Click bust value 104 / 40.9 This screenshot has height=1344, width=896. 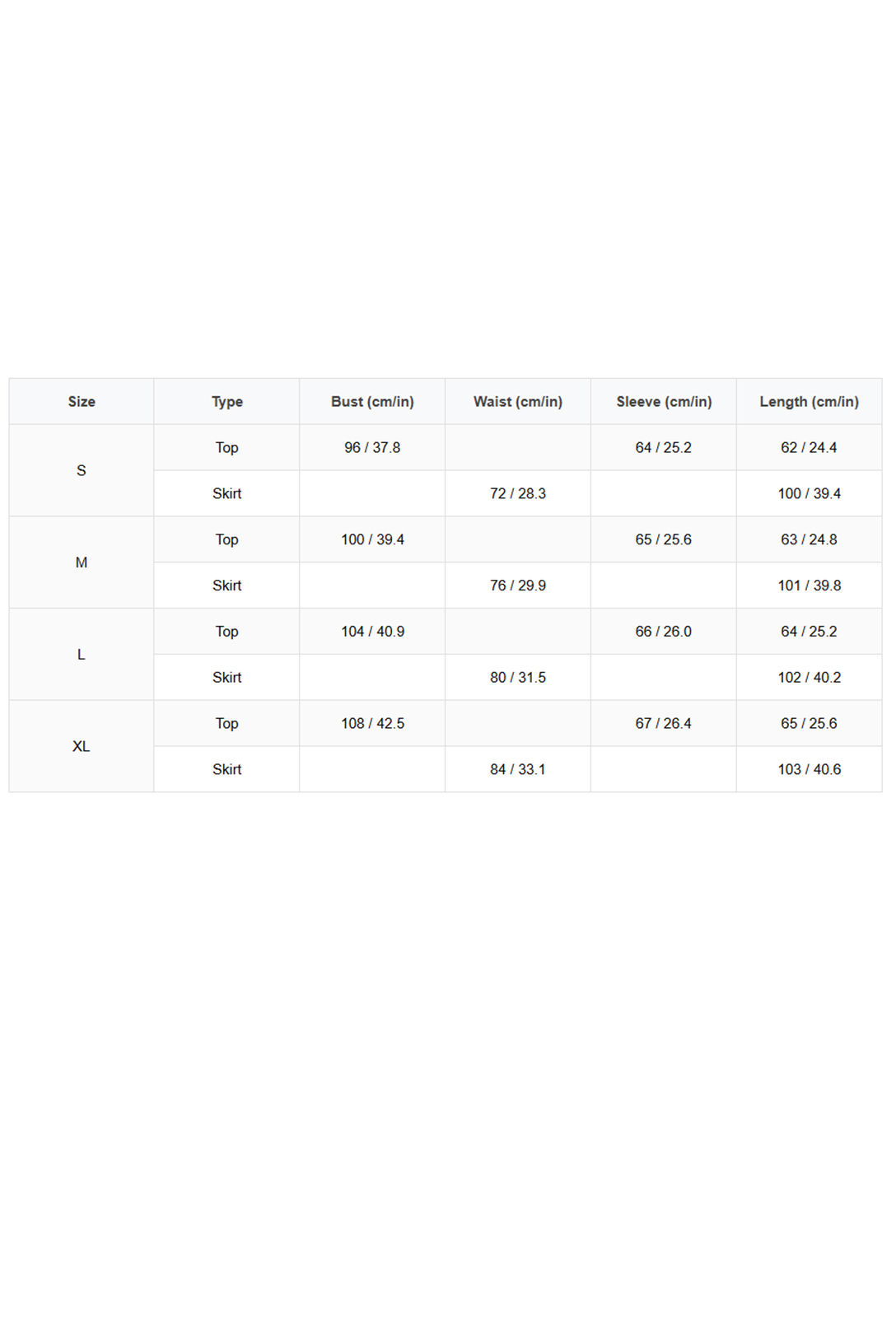pos(372,632)
